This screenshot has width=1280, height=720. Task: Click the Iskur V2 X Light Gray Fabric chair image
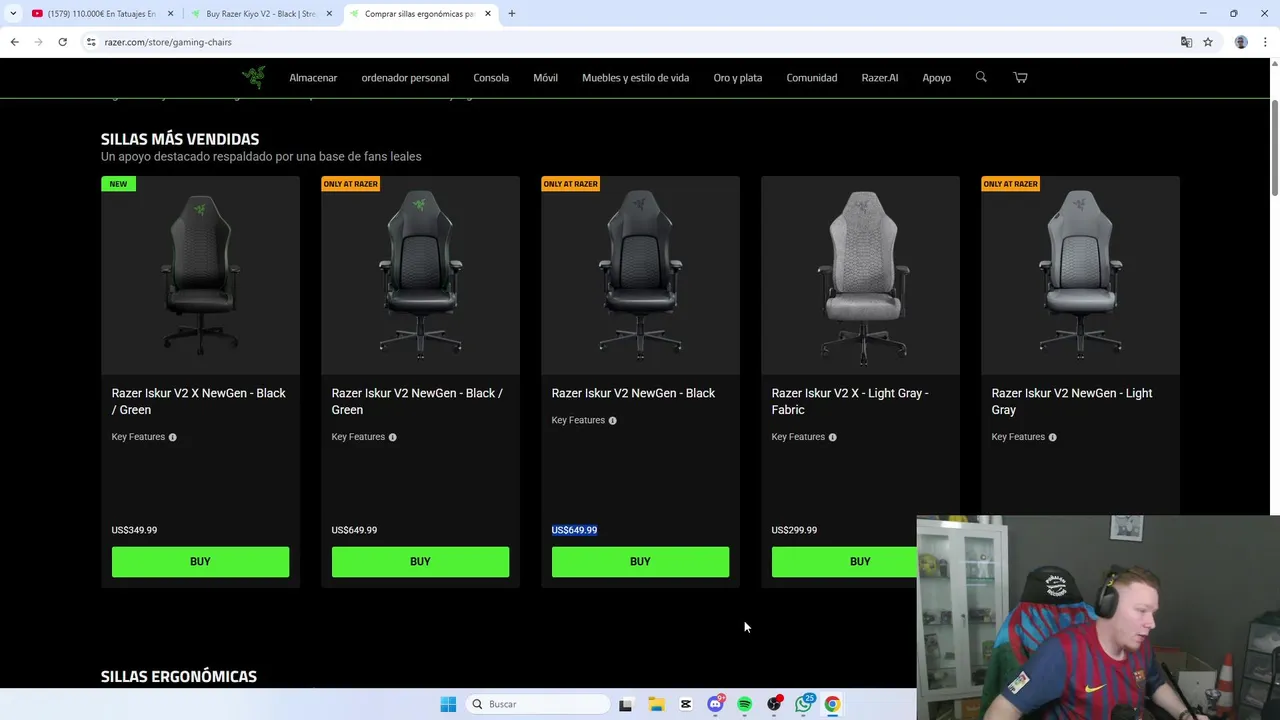860,275
